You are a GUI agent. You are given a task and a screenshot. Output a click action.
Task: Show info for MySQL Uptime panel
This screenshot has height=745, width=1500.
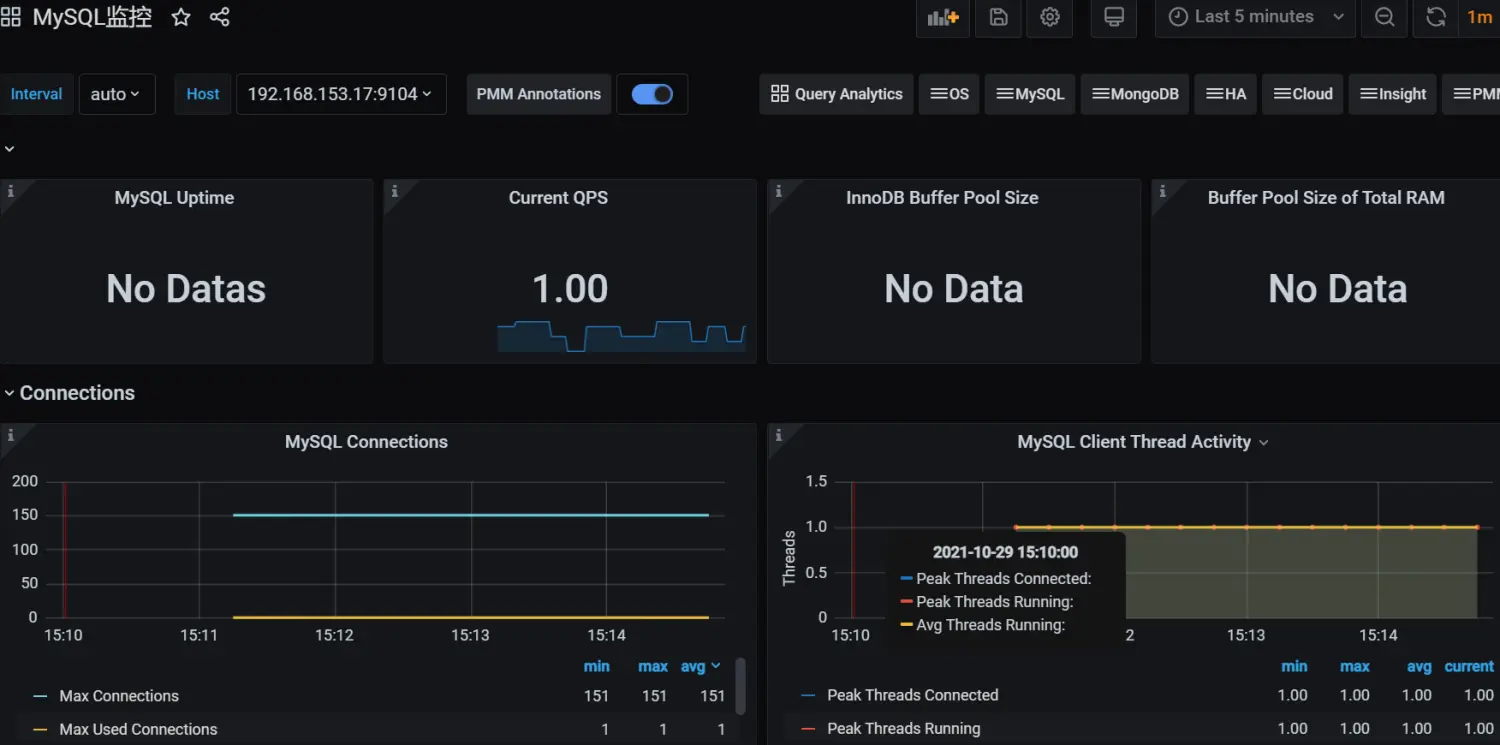click(x=10, y=191)
